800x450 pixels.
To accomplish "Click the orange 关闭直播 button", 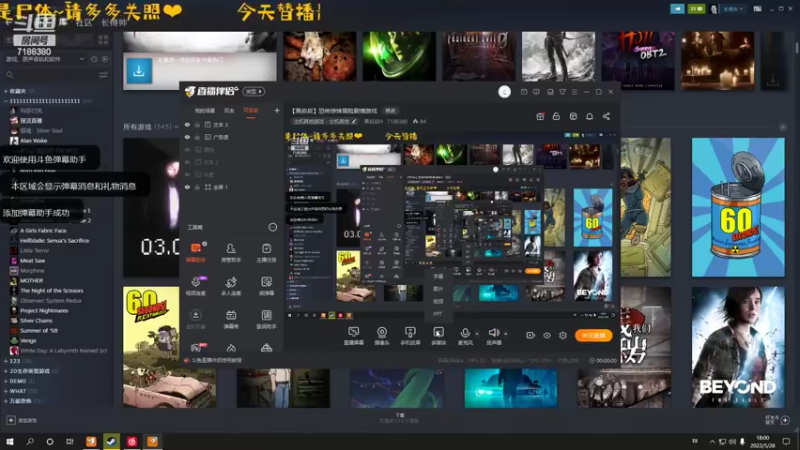I will [x=593, y=335].
